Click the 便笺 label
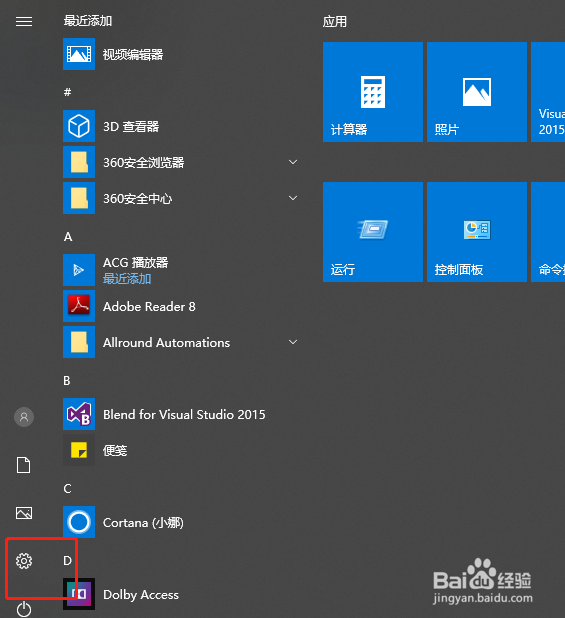This screenshot has width=565, height=618. (x=115, y=450)
